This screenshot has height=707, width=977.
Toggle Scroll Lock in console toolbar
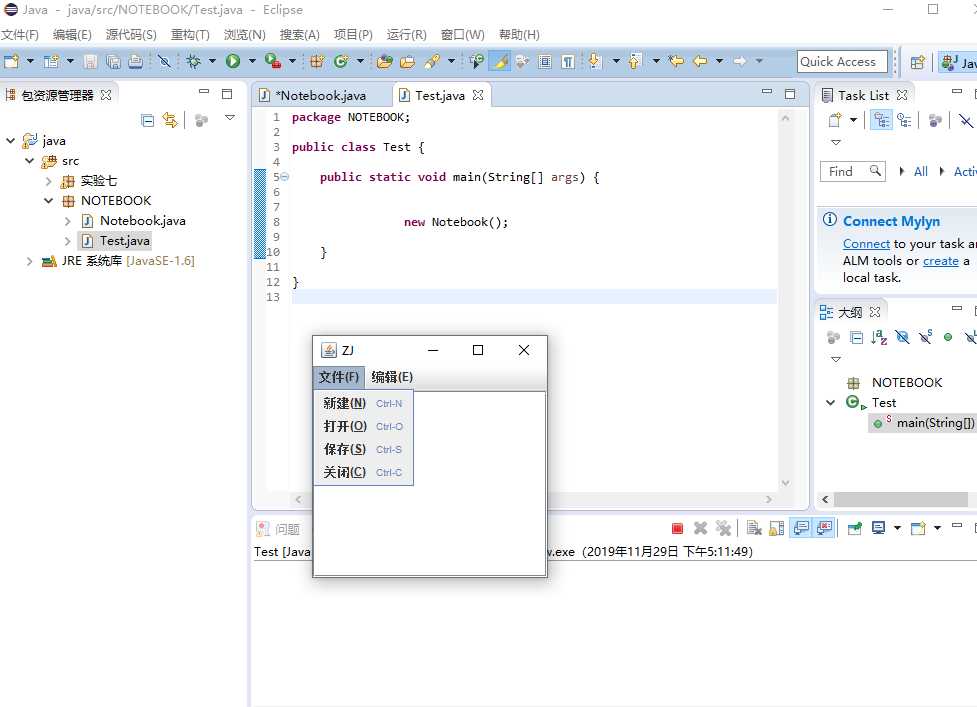(776, 528)
